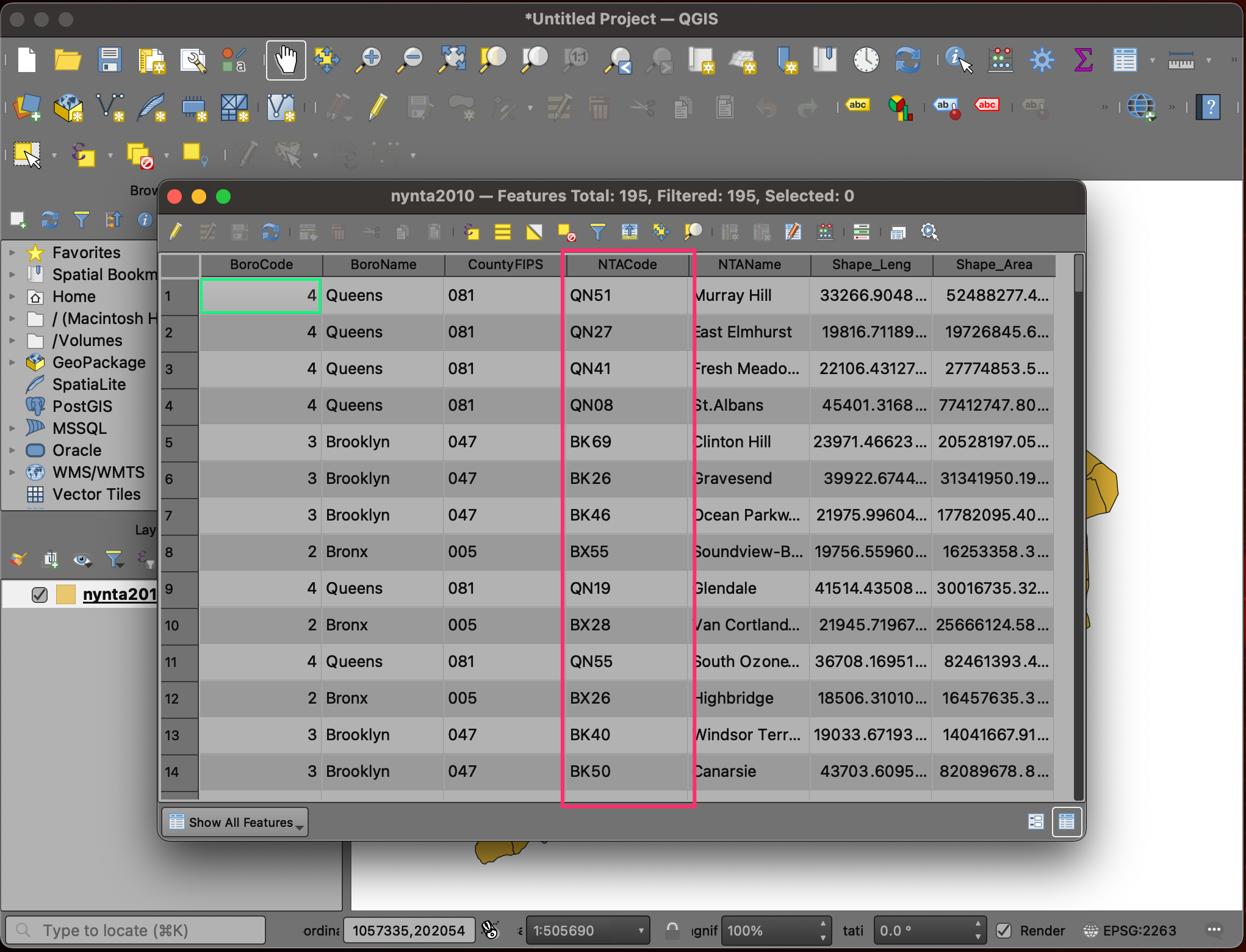Open filter legend funnel in Layers panel
Image resolution: width=1246 pixels, height=952 pixels.
coord(114,559)
